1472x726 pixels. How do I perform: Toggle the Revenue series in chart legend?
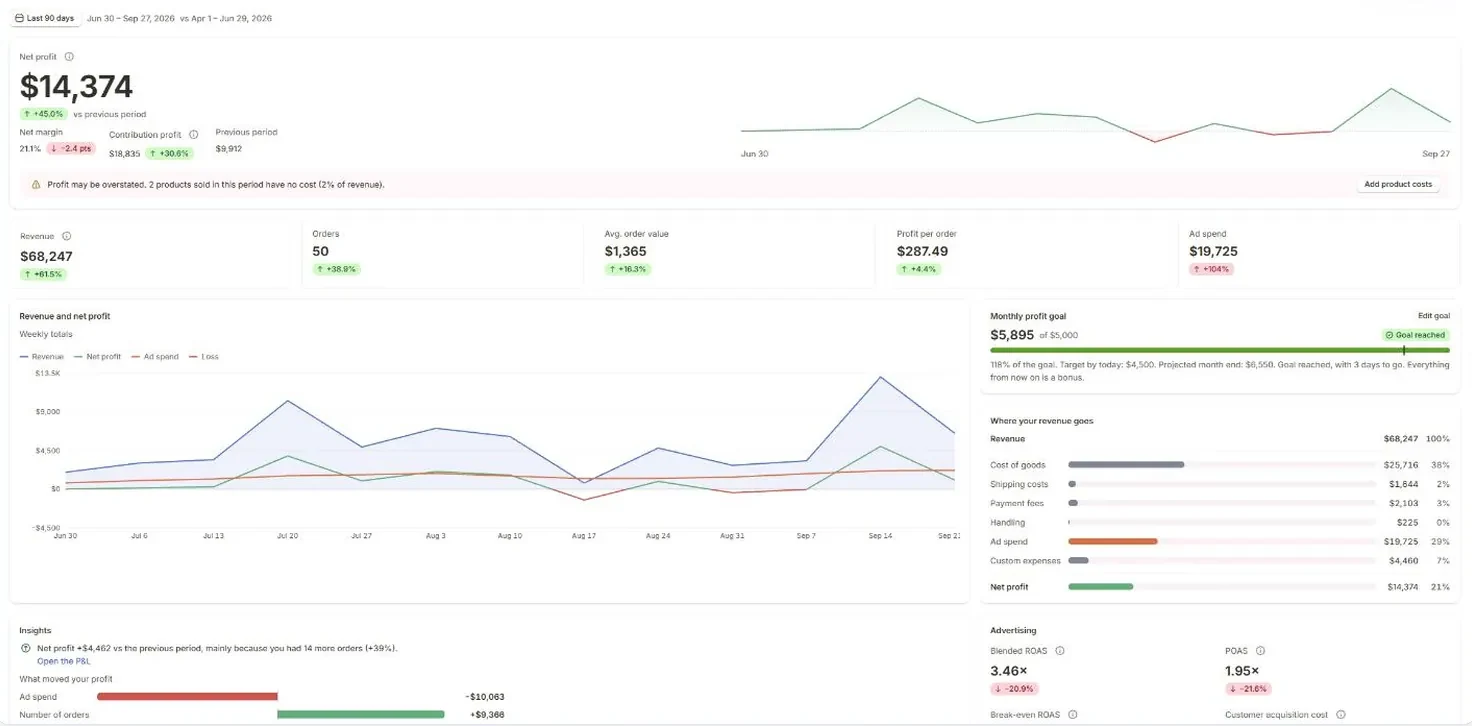42,357
